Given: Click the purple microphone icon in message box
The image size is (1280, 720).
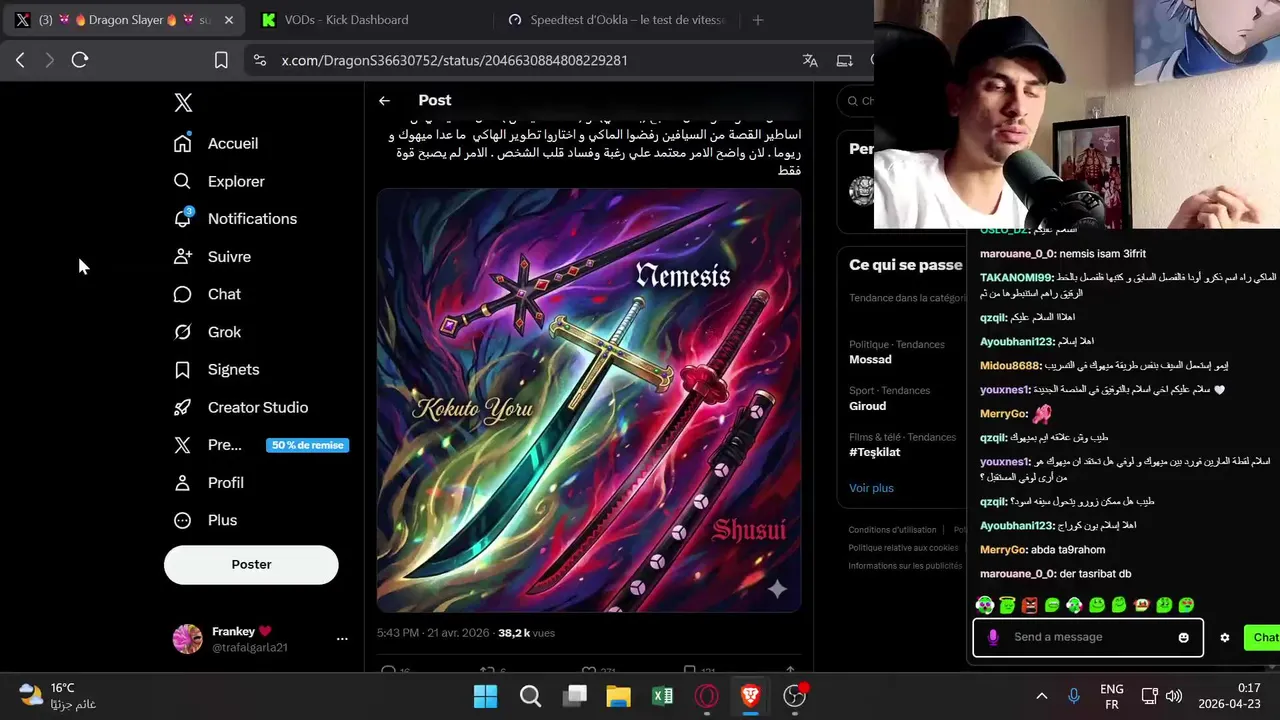Looking at the screenshot, I should coord(993,637).
